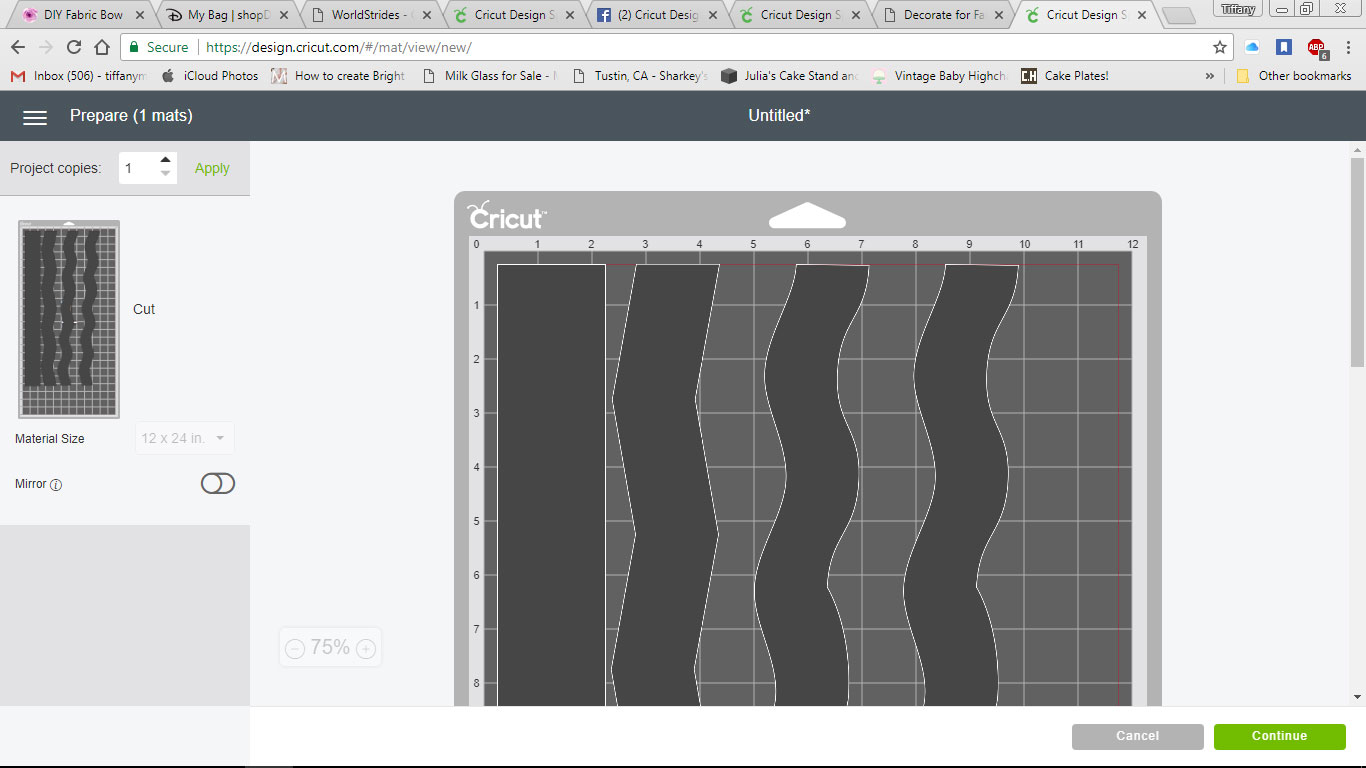Open the Tiffany profile button

1238,9
